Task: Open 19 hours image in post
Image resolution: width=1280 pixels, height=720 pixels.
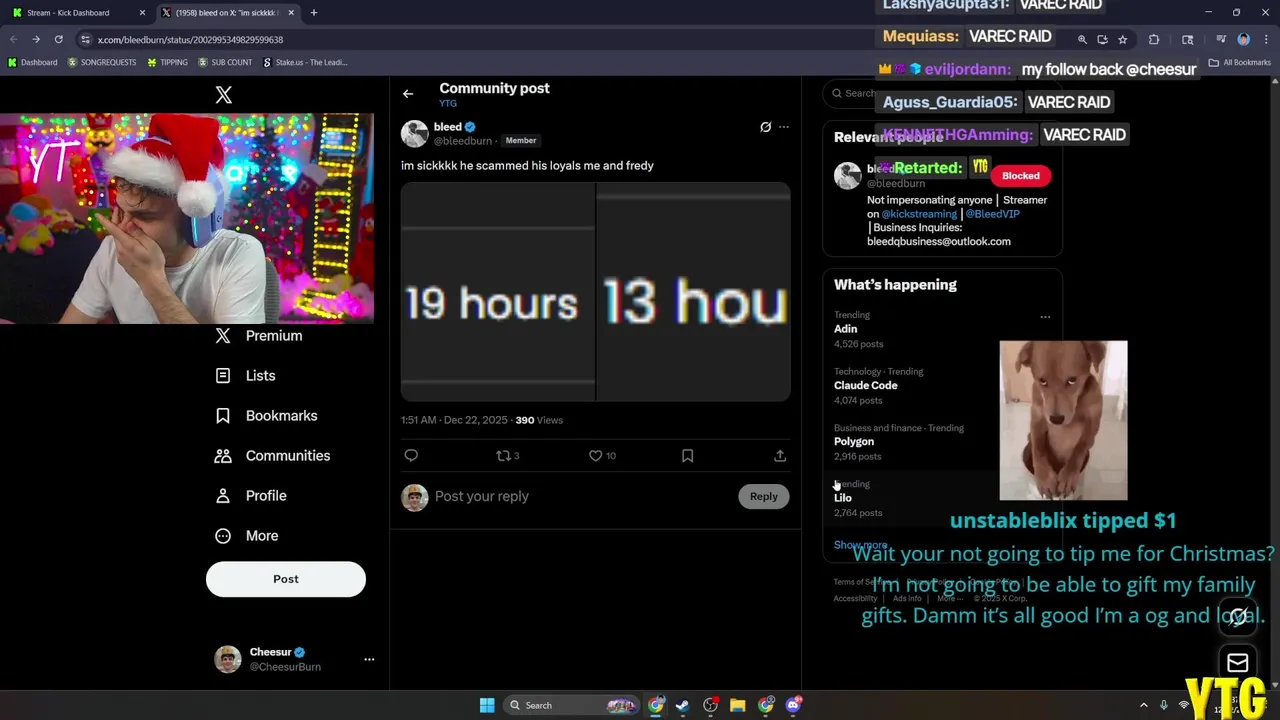Action: (498, 292)
